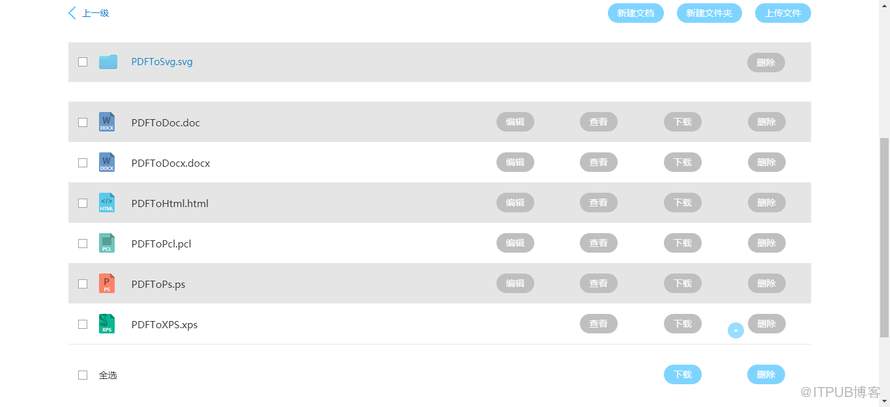
Task: Click the PDFToPs.ps file icon
Action: (107, 284)
